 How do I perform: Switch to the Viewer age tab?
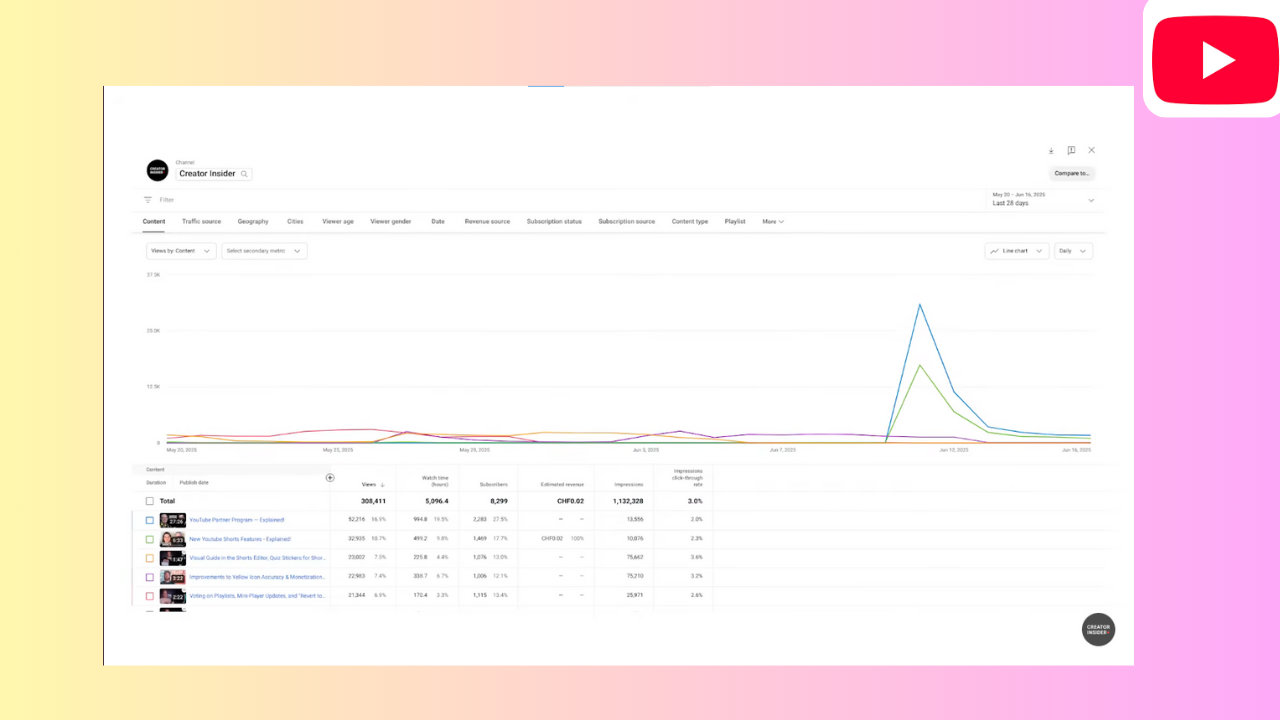(338, 222)
